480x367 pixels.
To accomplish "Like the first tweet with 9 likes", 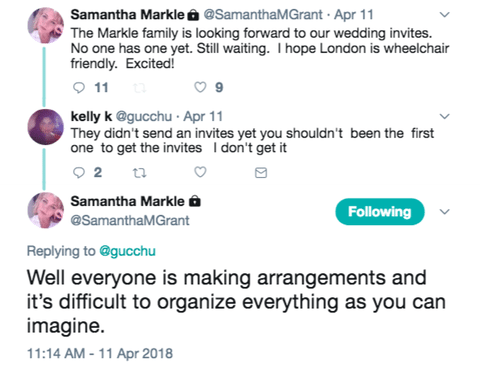I will (x=200, y=87).
